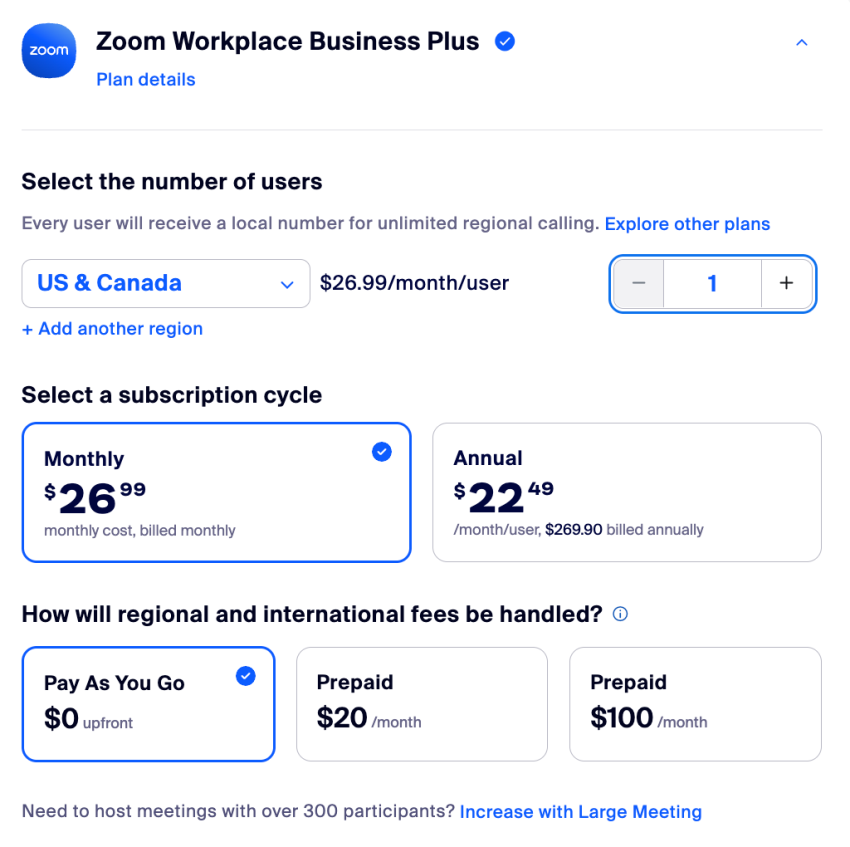The width and height of the screenshot is (850, 847).
Task: Open Explore other plans link
Action: [687, 224]
